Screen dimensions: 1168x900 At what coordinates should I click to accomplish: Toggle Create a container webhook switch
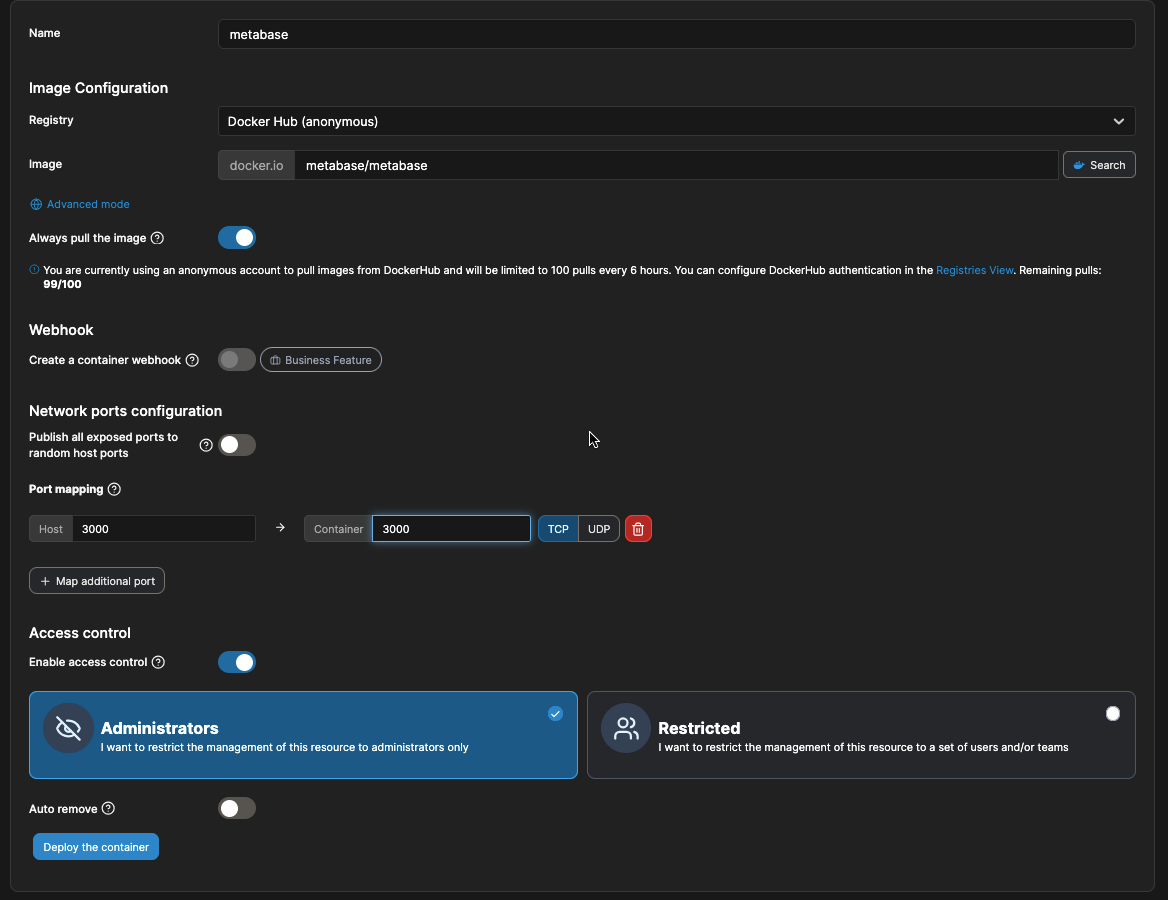237,360
